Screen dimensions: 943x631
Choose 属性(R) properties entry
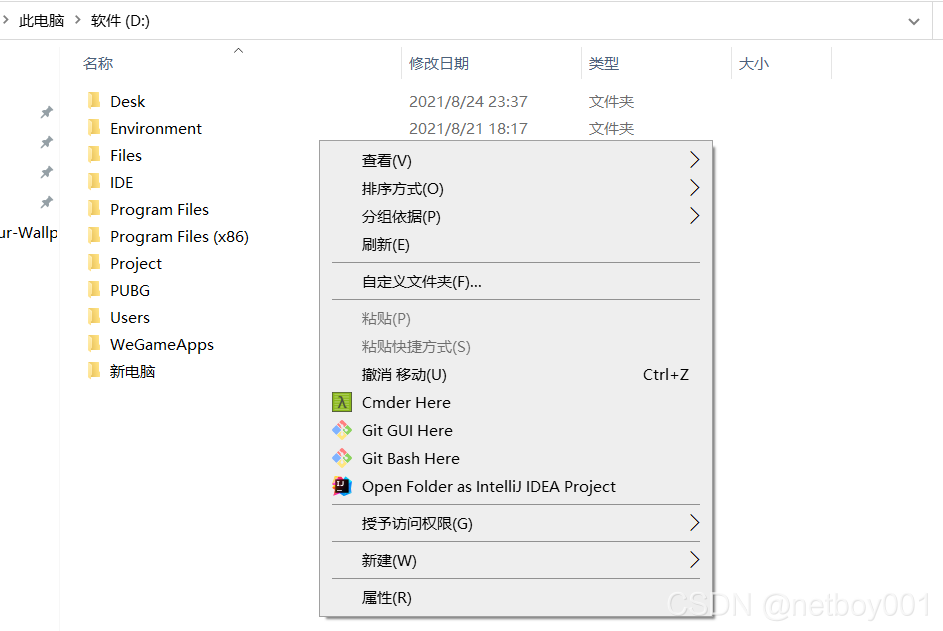click(516, 598)
